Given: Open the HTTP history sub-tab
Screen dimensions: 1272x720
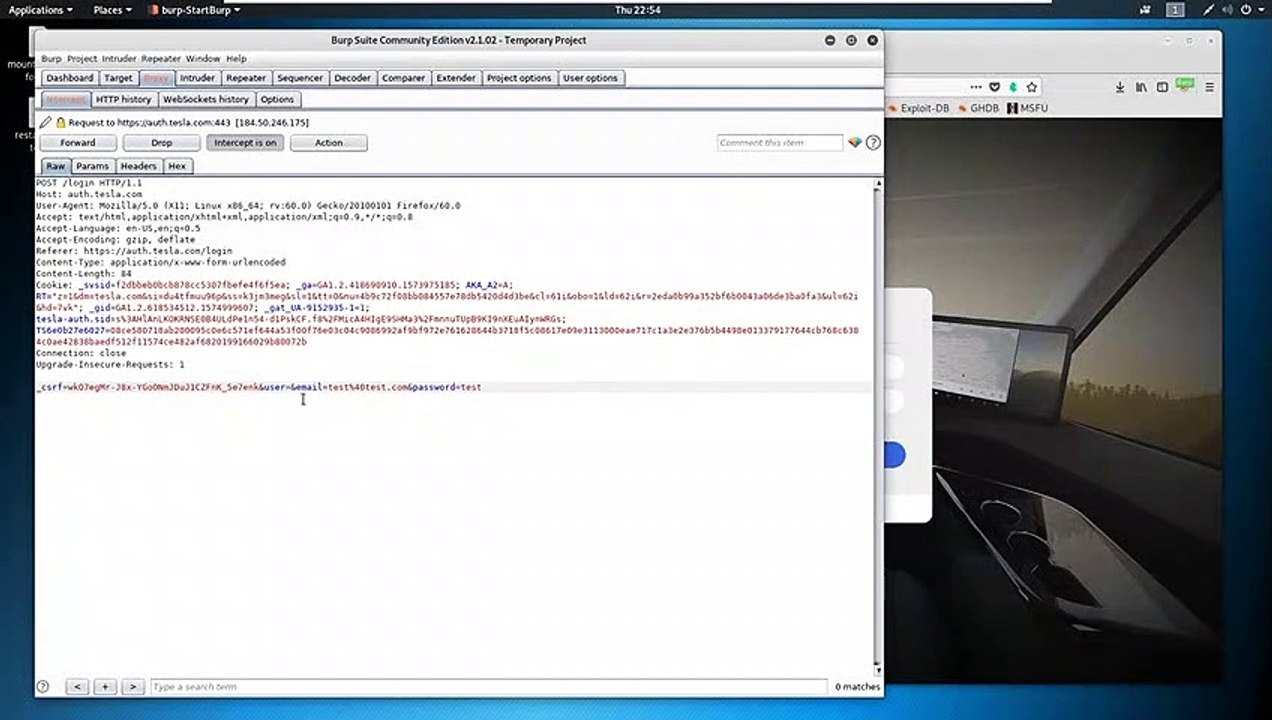Looking at the screenshot, I should [124, 100].
